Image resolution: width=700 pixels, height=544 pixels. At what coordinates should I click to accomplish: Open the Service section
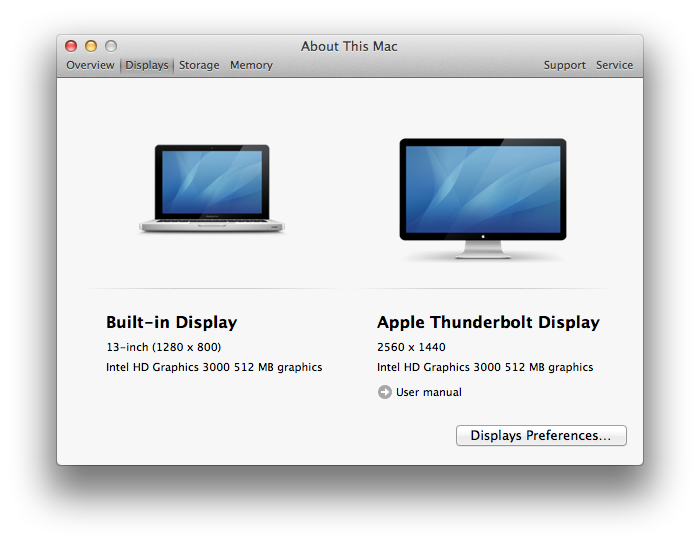614,65
